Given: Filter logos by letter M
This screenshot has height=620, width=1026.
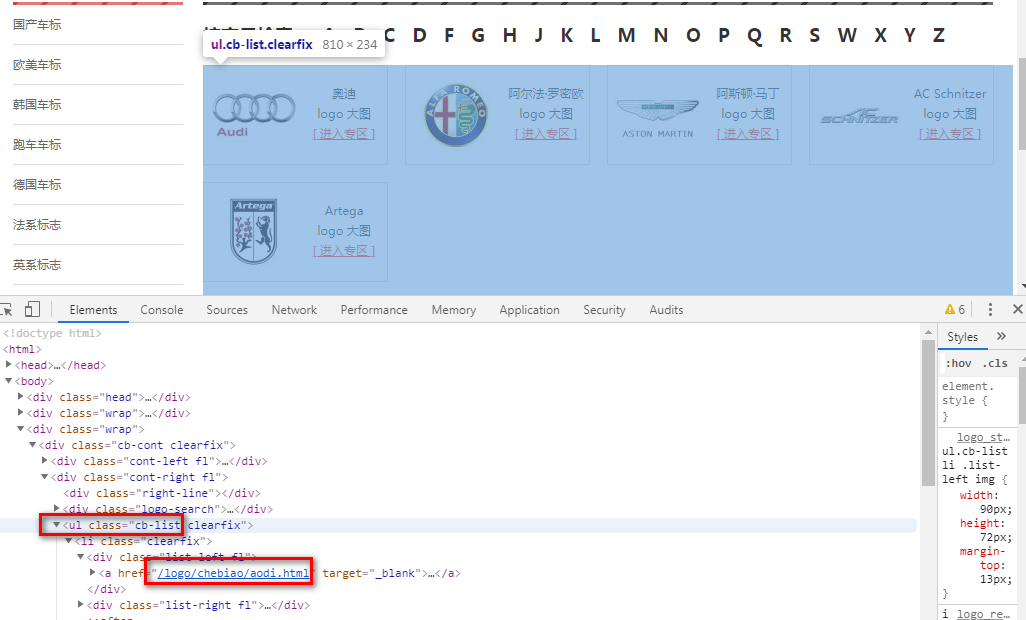Looking at the screenshot, I should coord(626,35).
